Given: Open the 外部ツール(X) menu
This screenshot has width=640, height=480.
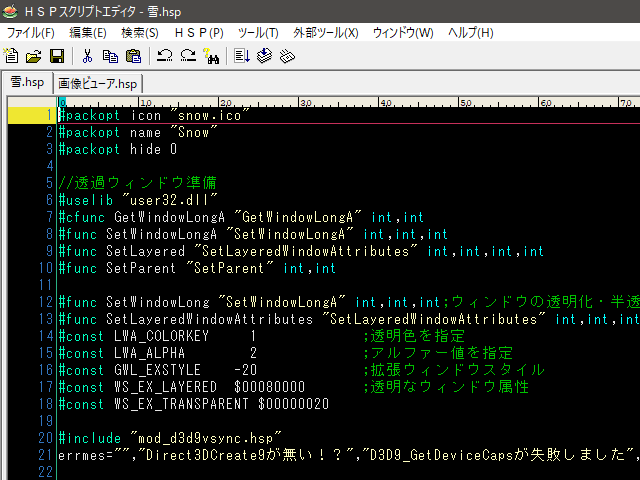Looking at the screenshot, I should (x=326, y=33).
